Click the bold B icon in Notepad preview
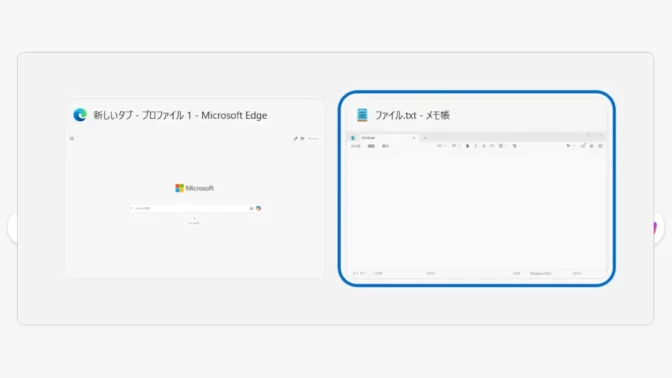Viewport: 672px width, 378px height. (468, 146)
